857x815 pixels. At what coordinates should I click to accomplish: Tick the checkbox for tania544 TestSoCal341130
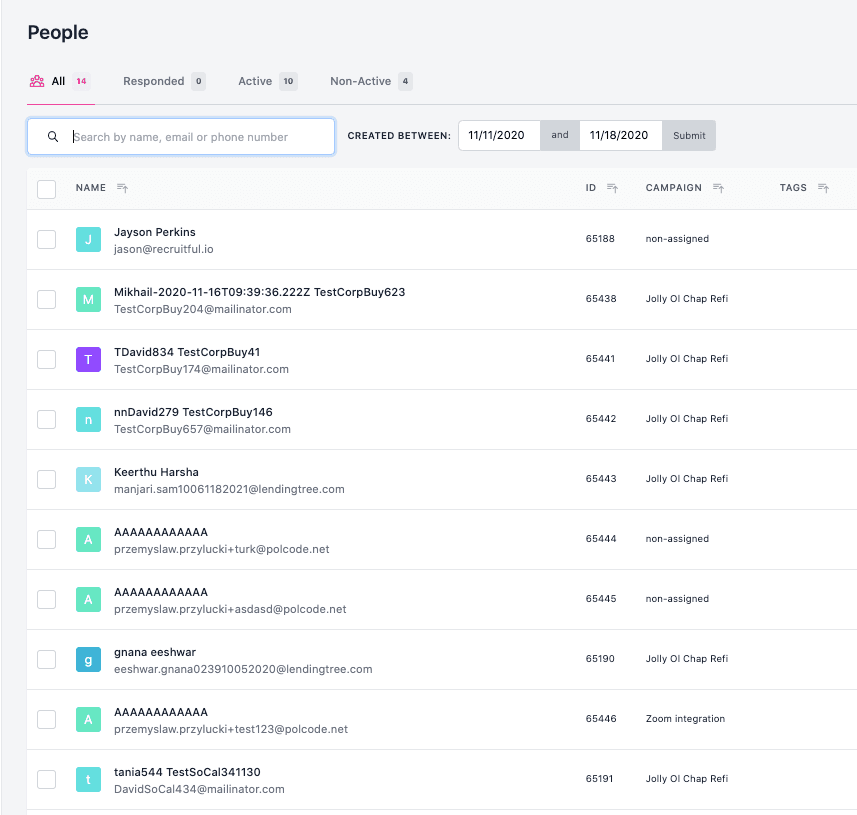click(x=46, y=779)
